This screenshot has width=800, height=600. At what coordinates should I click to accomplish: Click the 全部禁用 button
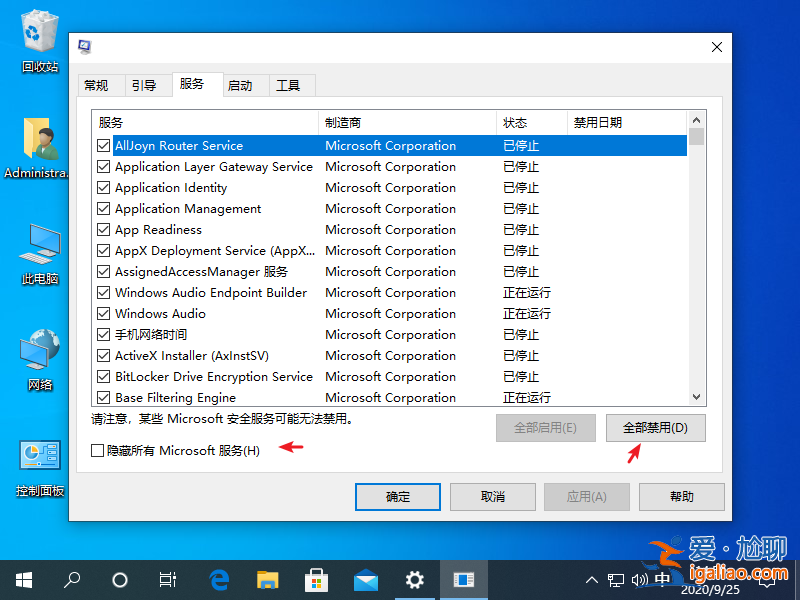pyautogui.click(x=656, y=427)
